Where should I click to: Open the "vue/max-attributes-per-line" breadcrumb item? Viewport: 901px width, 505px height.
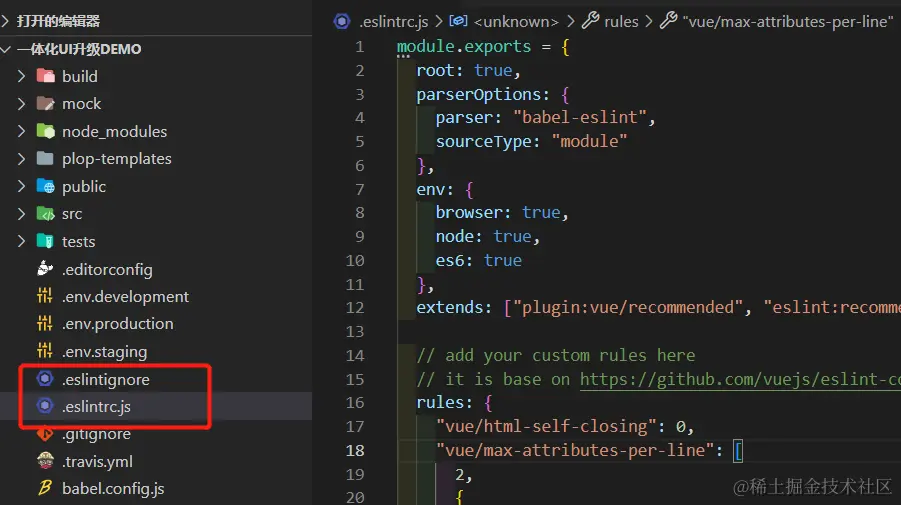(x=788, y=22)
